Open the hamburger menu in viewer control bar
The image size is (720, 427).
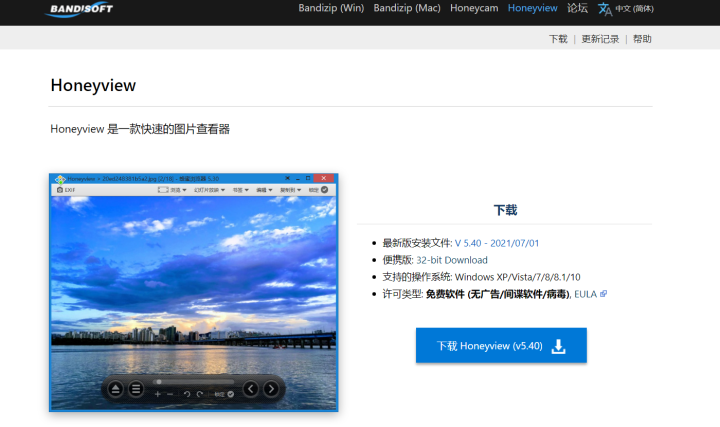[x=136, y=389]
